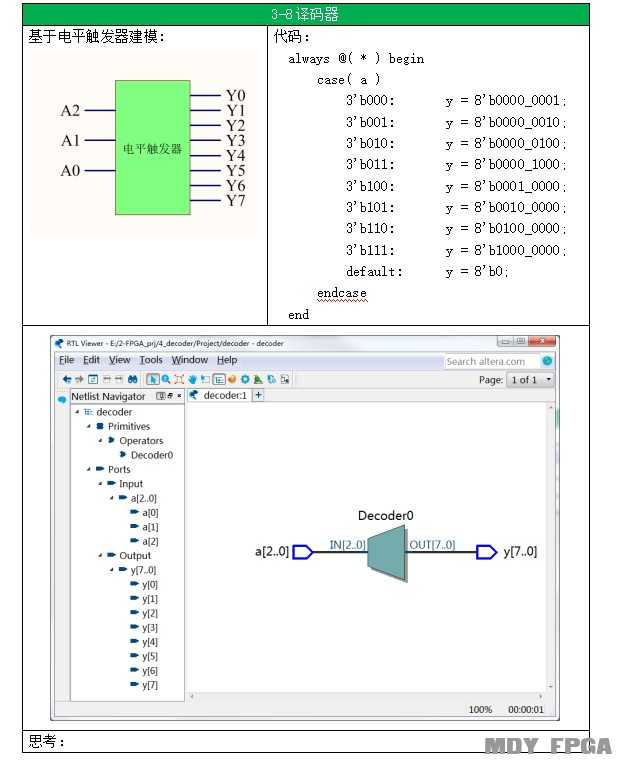The image size is (617, 760).
Task: Click the y[7..0] output port symbol in schematic
Action: [x=486, y=552]
